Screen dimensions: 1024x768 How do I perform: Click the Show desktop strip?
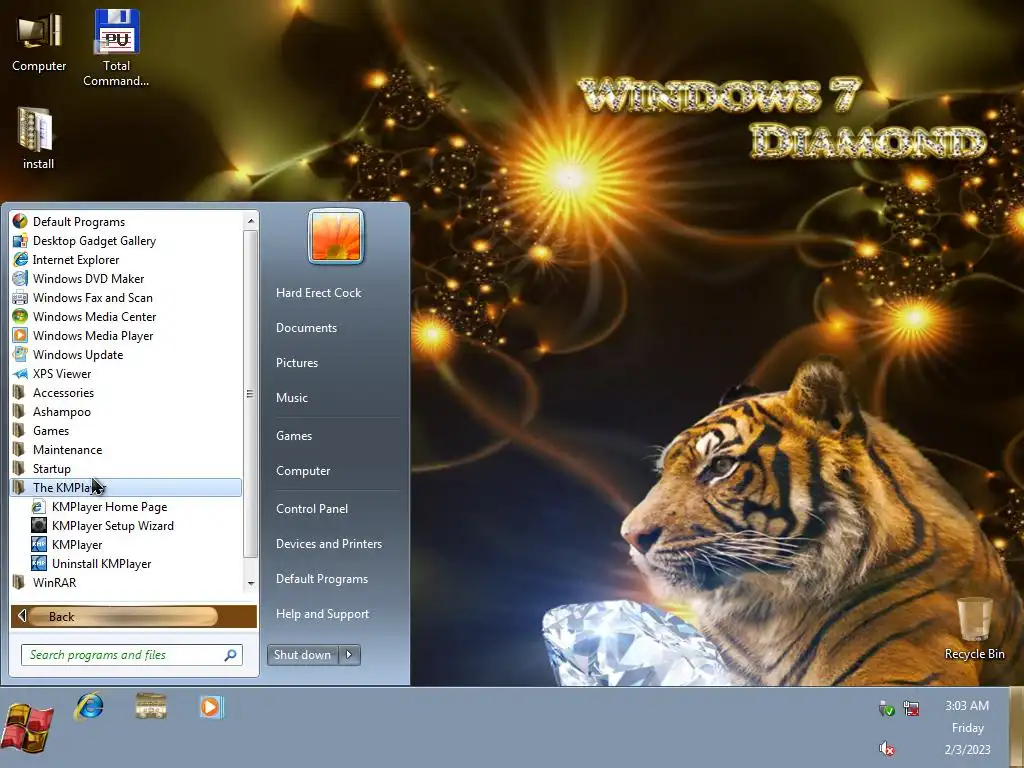[x=1016, y=728]
